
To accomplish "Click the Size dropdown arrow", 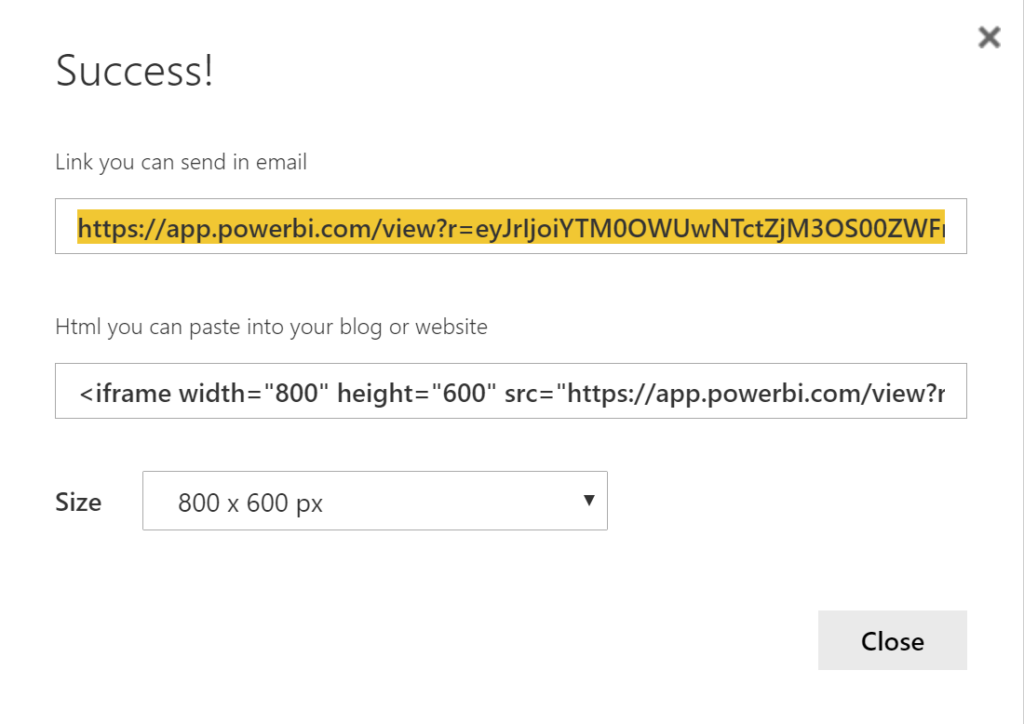I will pyautogui.click(x=590, y=500).
